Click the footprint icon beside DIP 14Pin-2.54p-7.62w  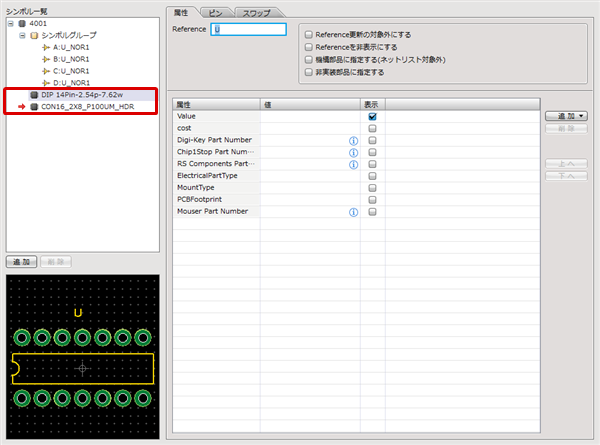click(x=34, y=95)
